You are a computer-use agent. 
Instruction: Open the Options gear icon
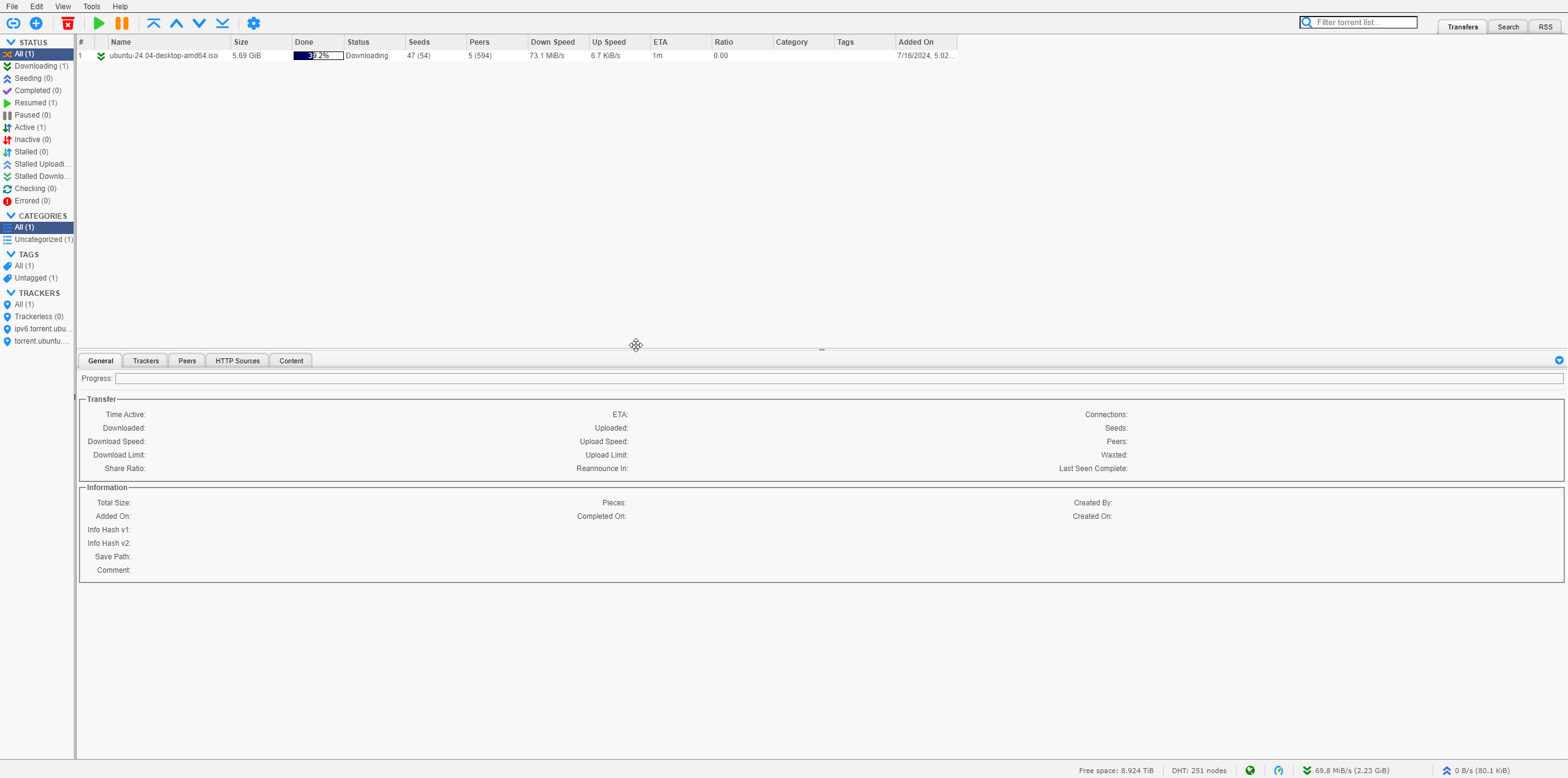click(x=254, y=23)
